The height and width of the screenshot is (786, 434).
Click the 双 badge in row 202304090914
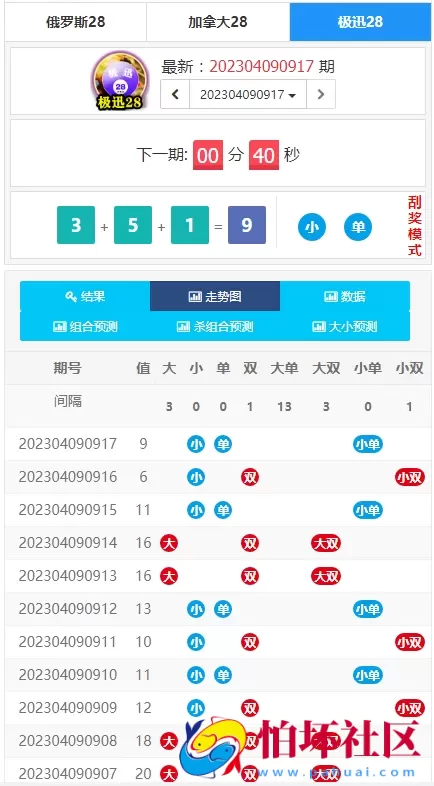pos(250,543)
